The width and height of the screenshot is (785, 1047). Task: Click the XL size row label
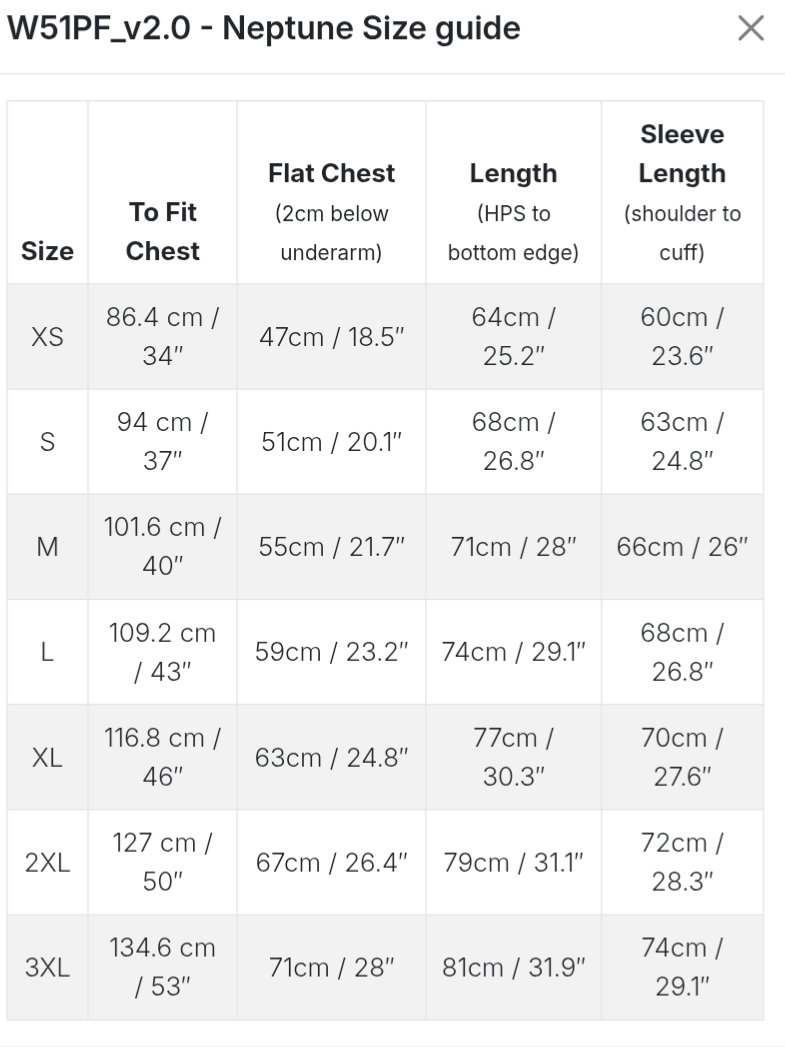click(x=48, y=757)
